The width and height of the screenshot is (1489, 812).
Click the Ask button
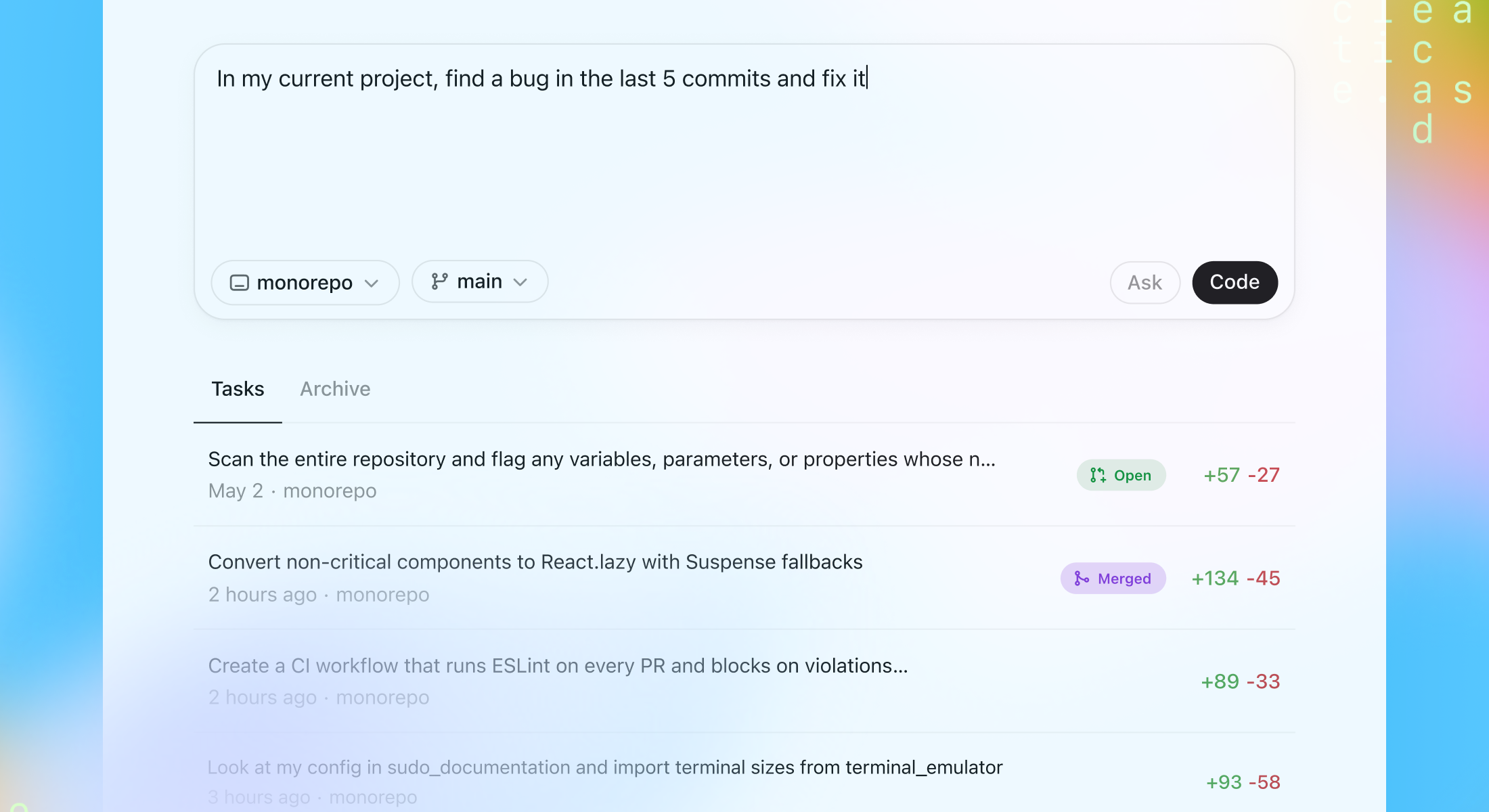1145,283
